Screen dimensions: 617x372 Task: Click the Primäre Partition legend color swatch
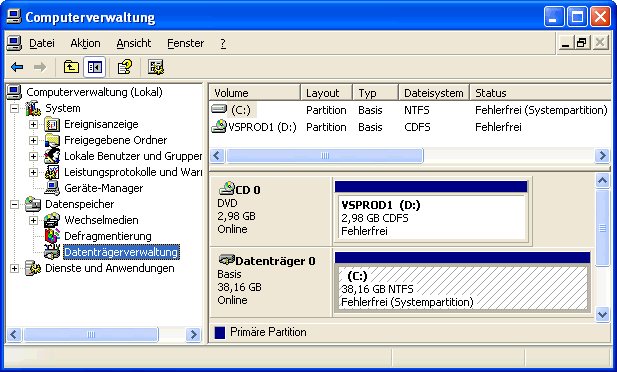220,332
